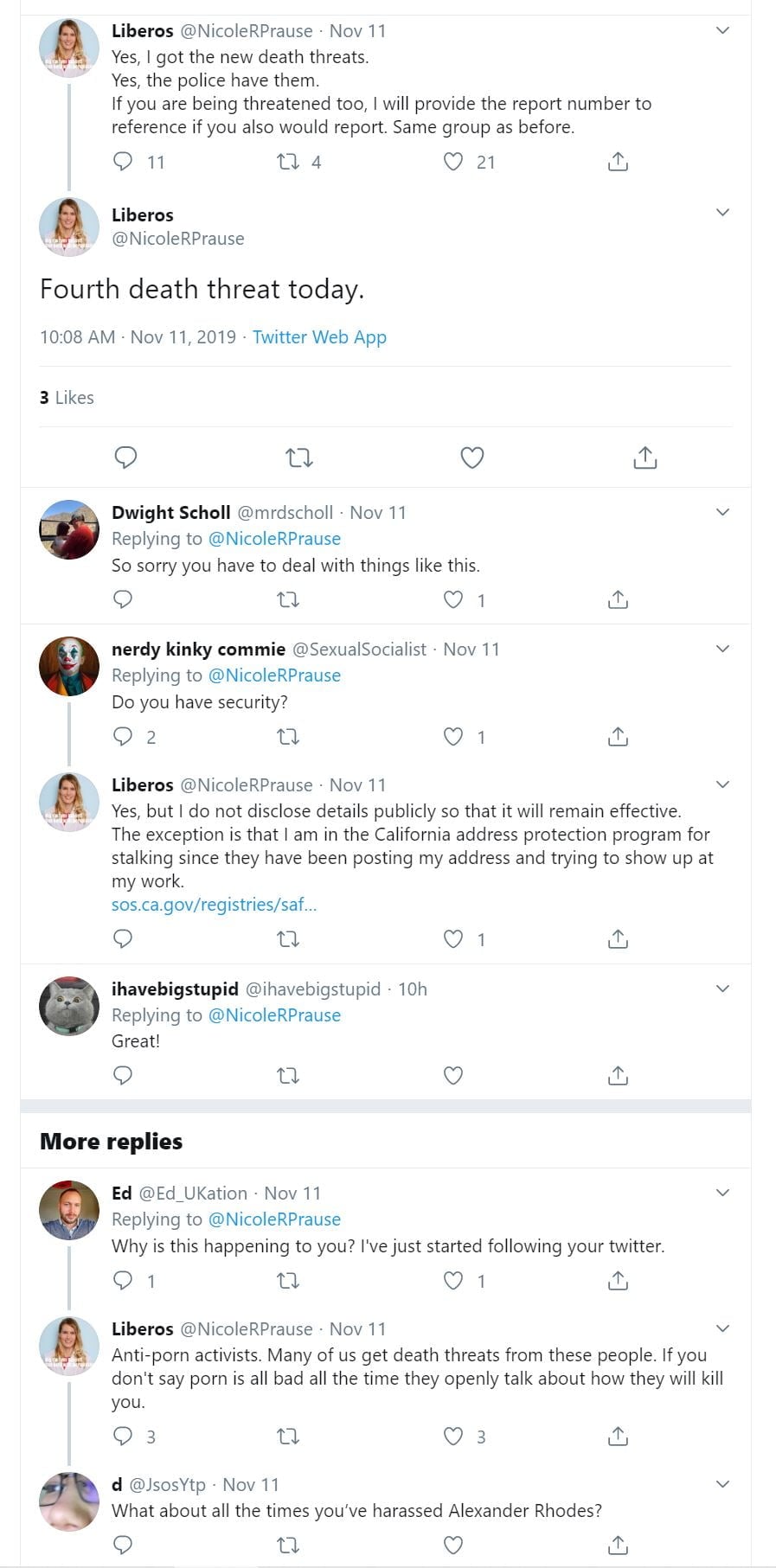Open nerdy kinky commie's profile avatar
Viewport: 776px width, 1568px height.
(69, 667)
